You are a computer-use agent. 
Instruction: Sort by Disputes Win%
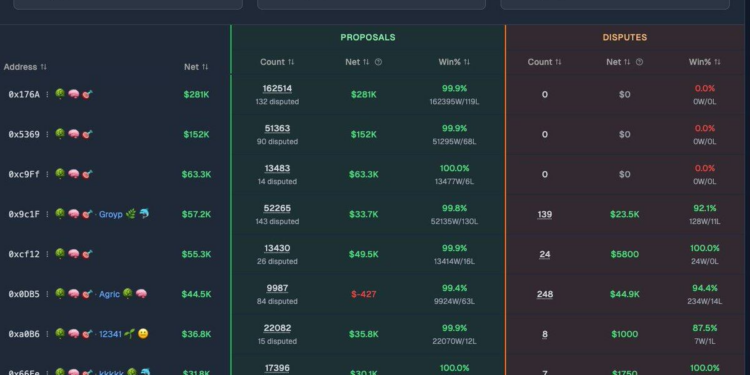(704, 62)
